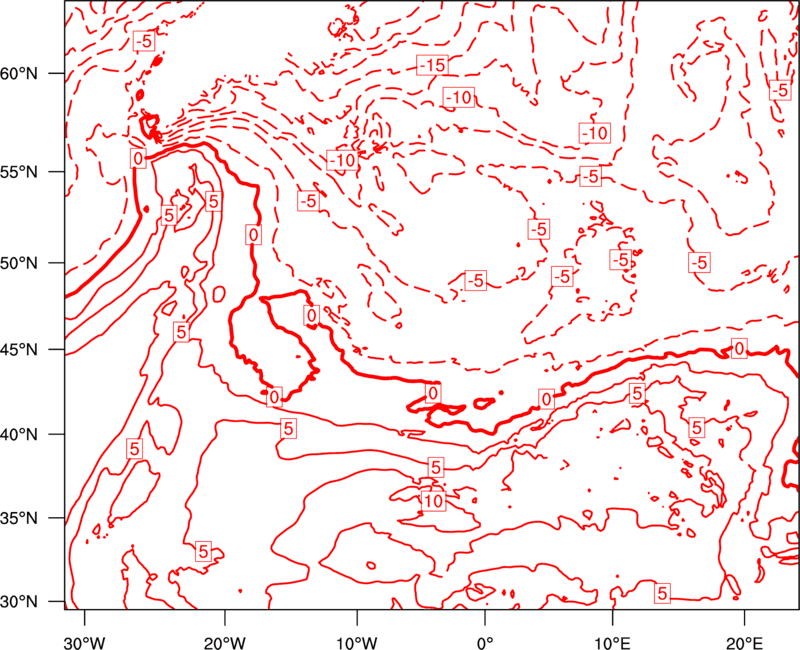Select the 30°W longitude axis label

coord(85,643)
